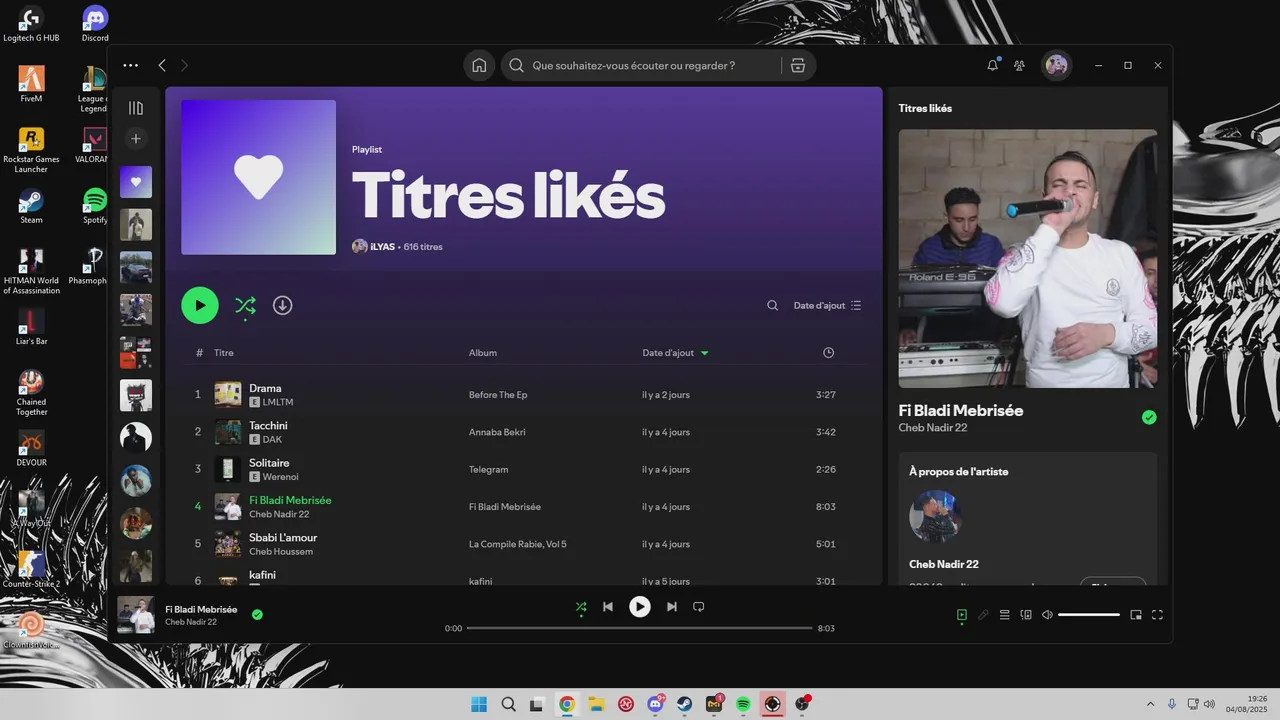Open the user profile avatar menu
This screenshot has width=1280, height=720.
tap(1056, 65)
